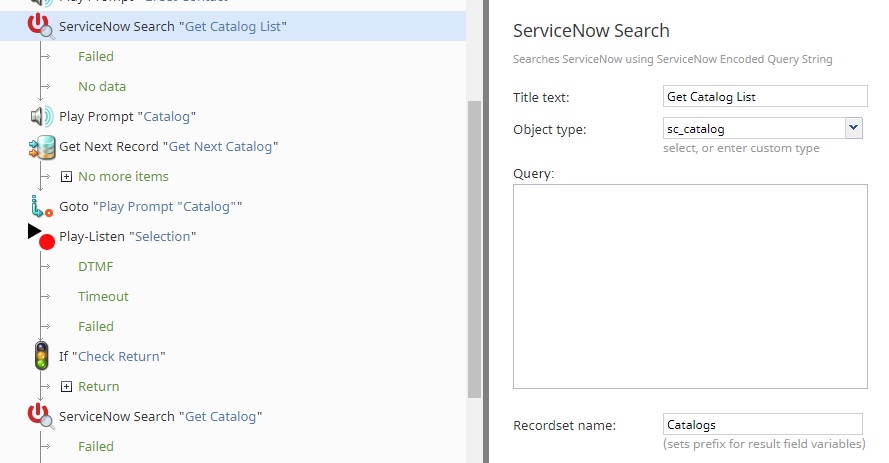Screen dimensions: 889x463
Task: Select the "No data" branch
Action: [102, 87]
